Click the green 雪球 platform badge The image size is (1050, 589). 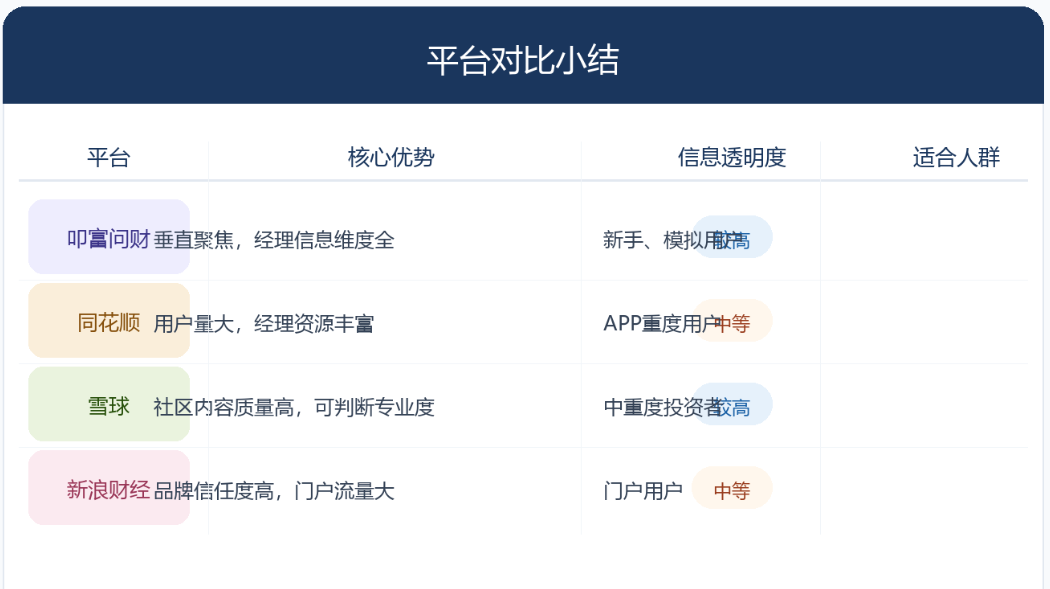108,404
